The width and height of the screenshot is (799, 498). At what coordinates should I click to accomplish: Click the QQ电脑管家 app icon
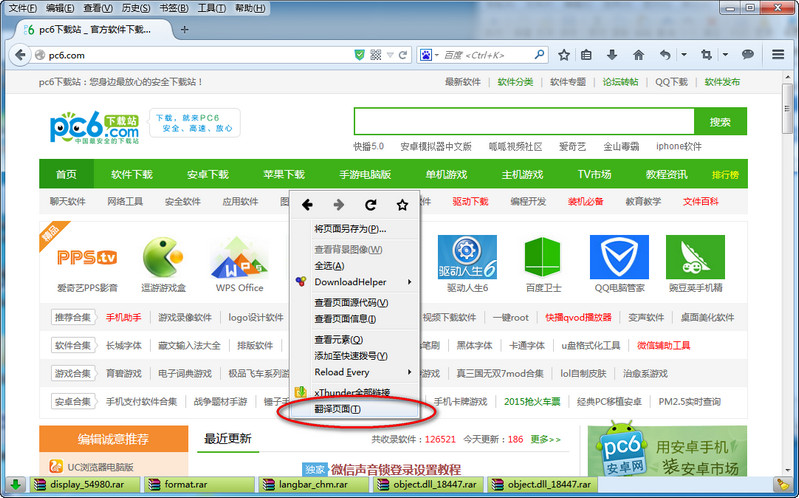[619, 257]
